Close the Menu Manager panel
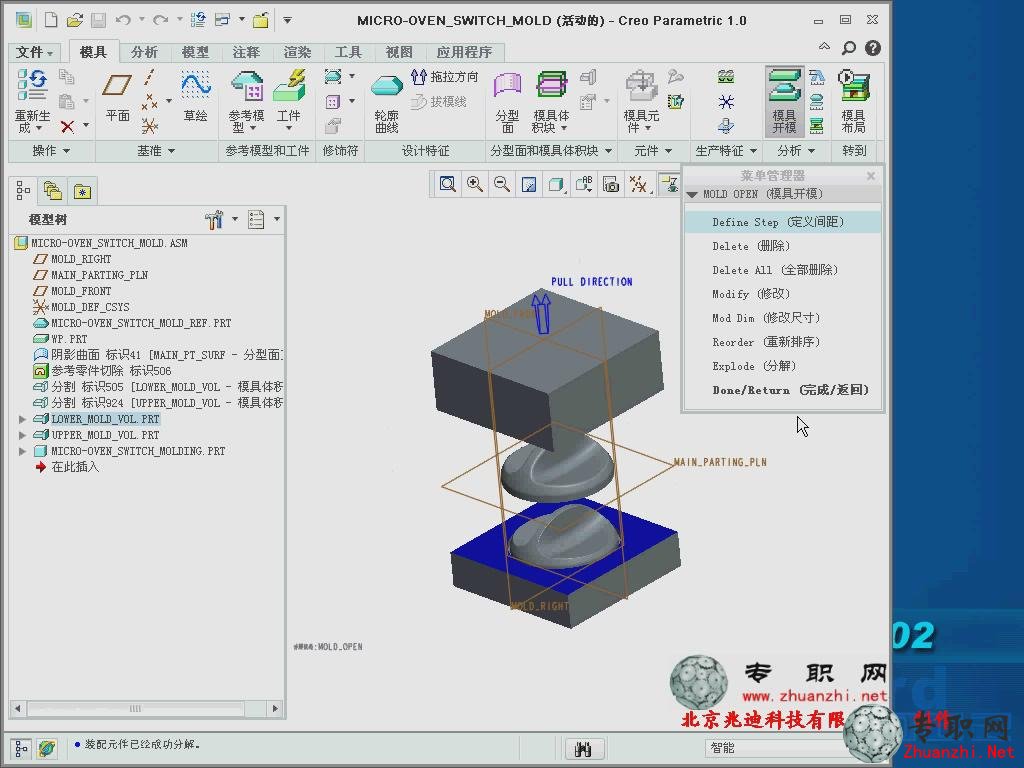The width and height of the screenshot is (1024, 768). [x=871, y=176]
